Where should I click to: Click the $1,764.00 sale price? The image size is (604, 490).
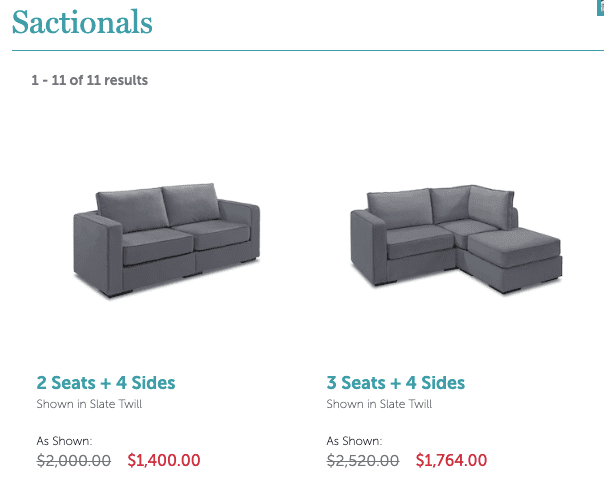coord(451,460)
